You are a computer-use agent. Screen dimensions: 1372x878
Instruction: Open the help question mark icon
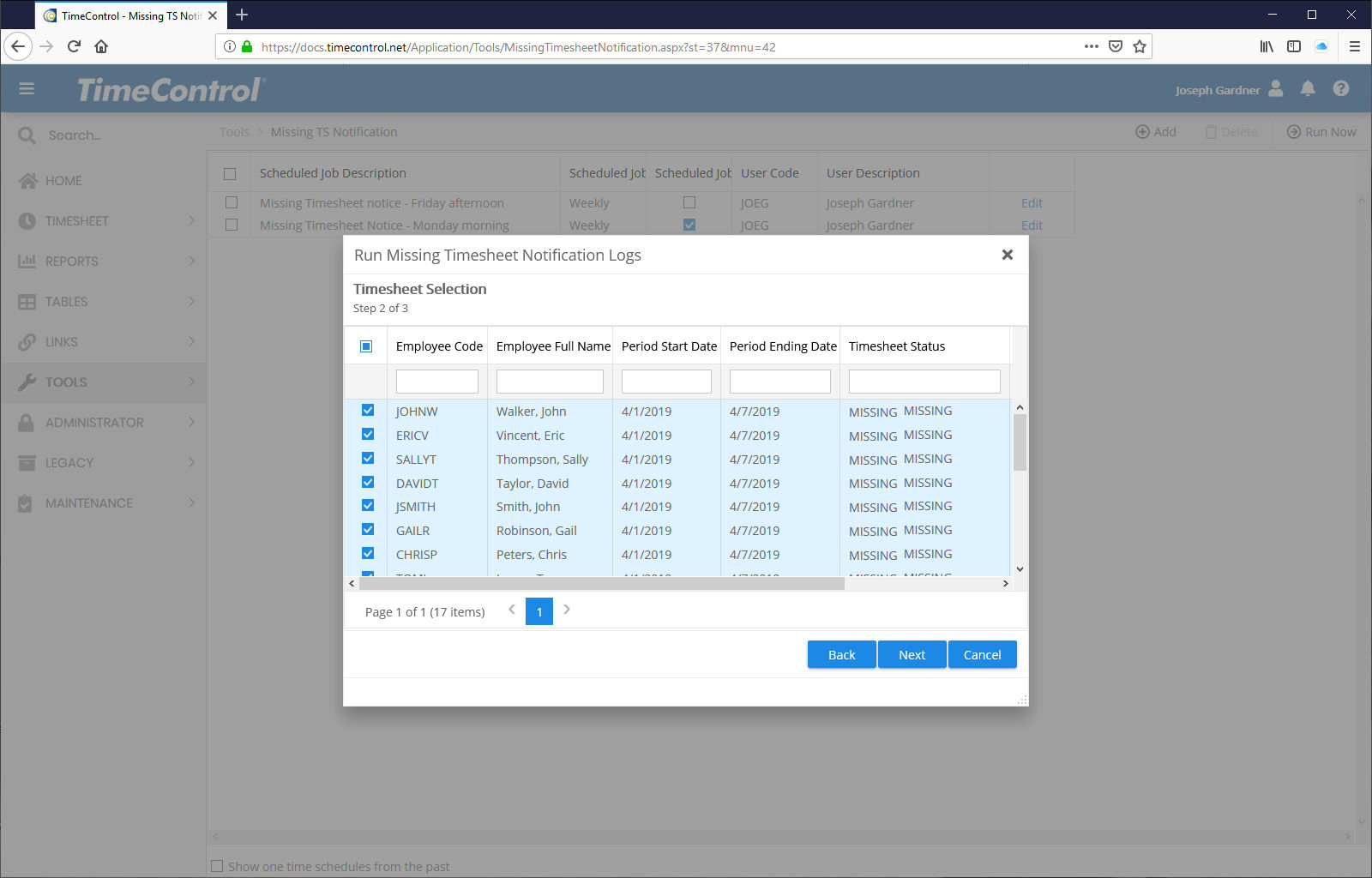[x=1341, y=89]
